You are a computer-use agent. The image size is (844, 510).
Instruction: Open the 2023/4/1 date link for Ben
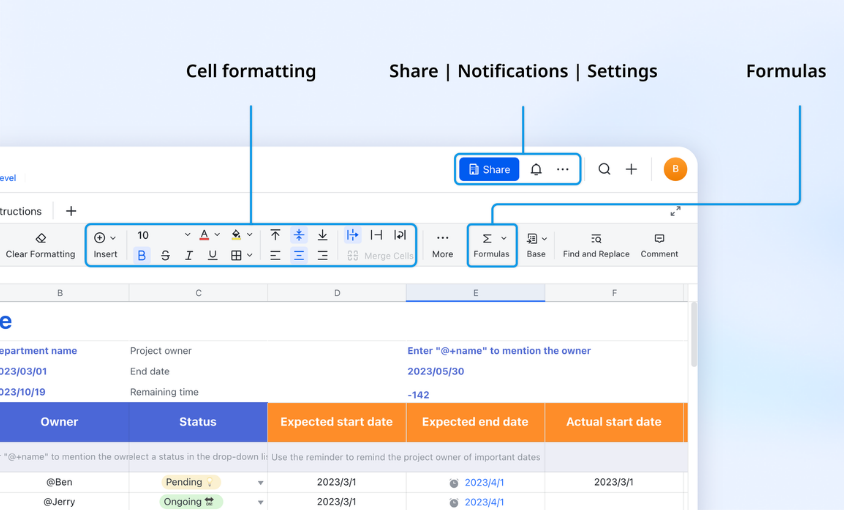coord(484,482)
